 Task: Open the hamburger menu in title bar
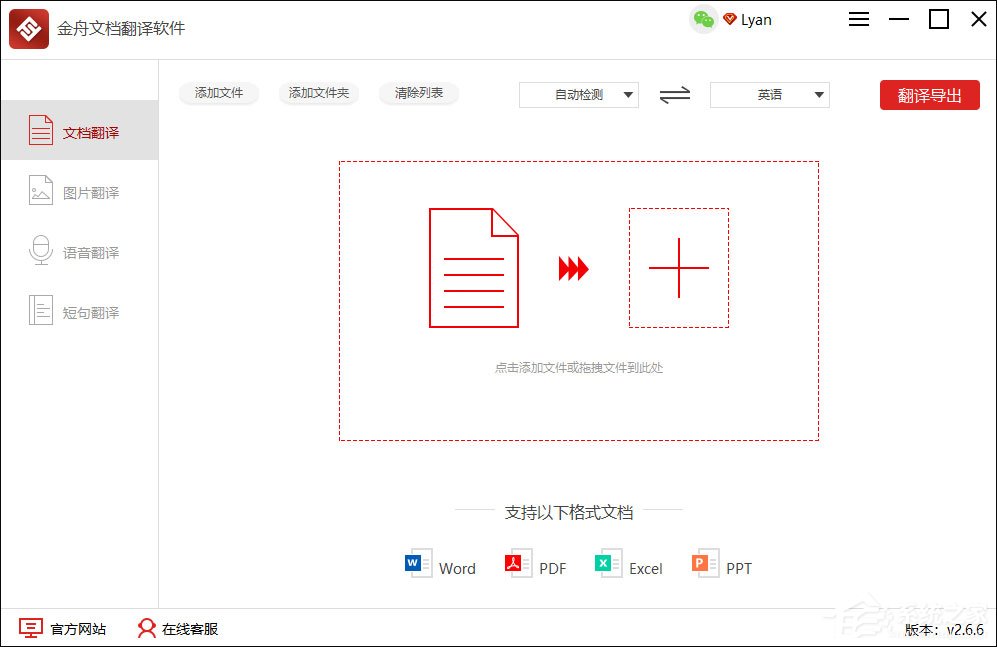[x=858, y=19]
